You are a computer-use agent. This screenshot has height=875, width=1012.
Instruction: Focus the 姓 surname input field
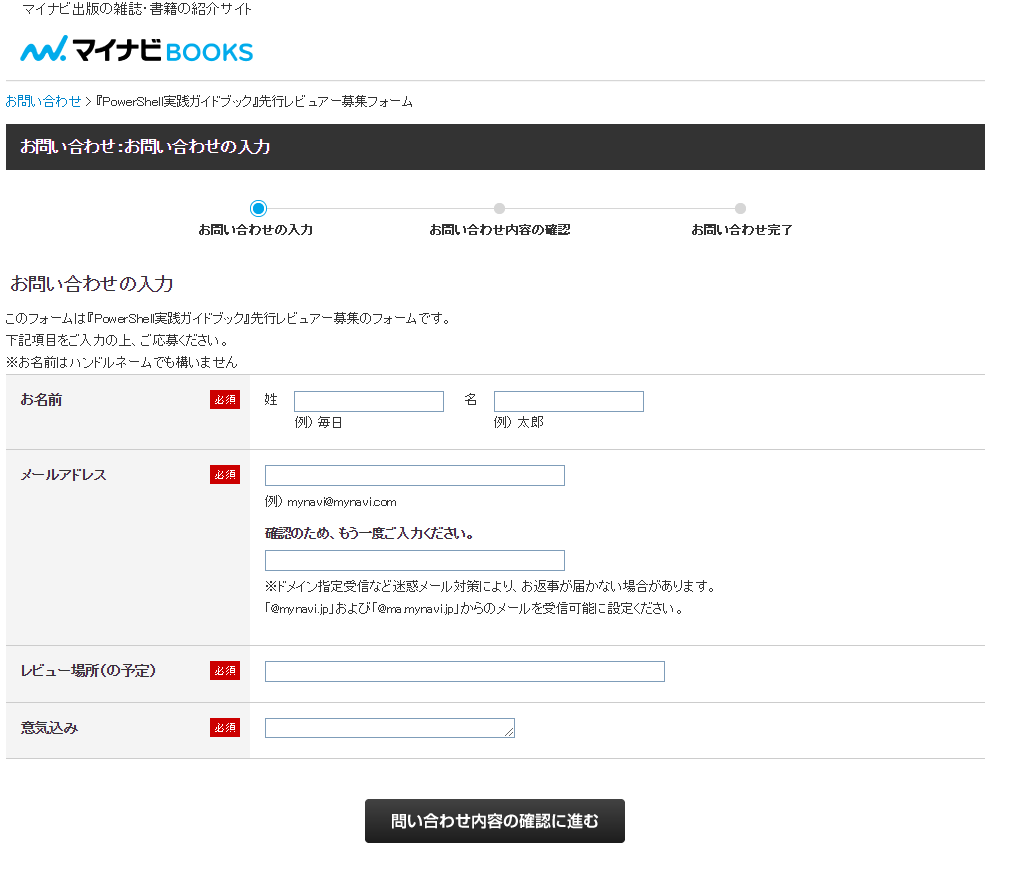[369, 401]
